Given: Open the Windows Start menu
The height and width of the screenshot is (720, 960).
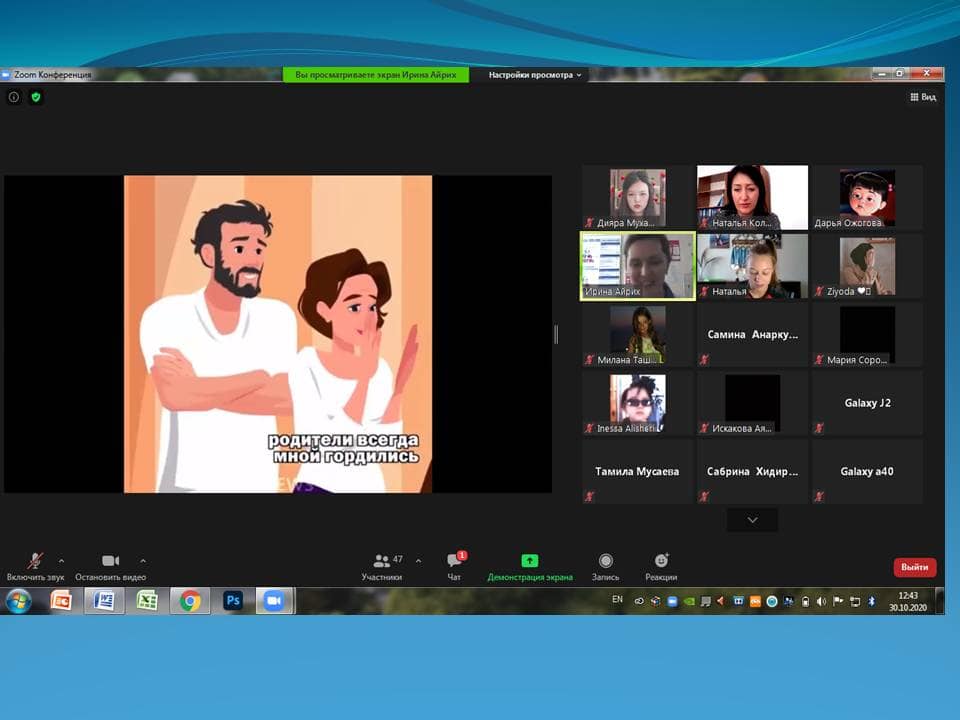Looking at the screenshot, I should 18,601.
